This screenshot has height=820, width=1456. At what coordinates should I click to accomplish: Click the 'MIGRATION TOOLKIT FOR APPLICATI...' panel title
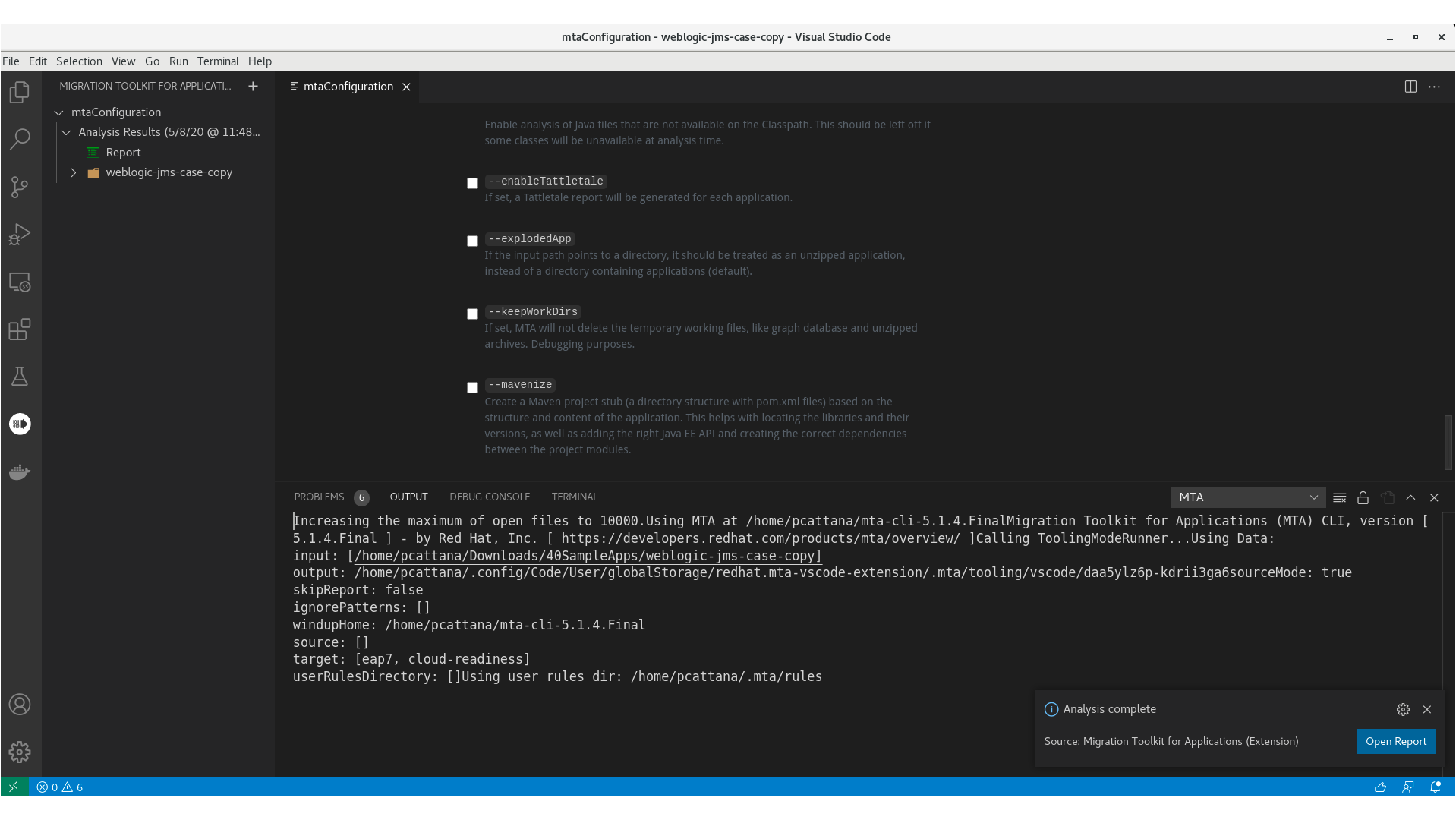145,87
